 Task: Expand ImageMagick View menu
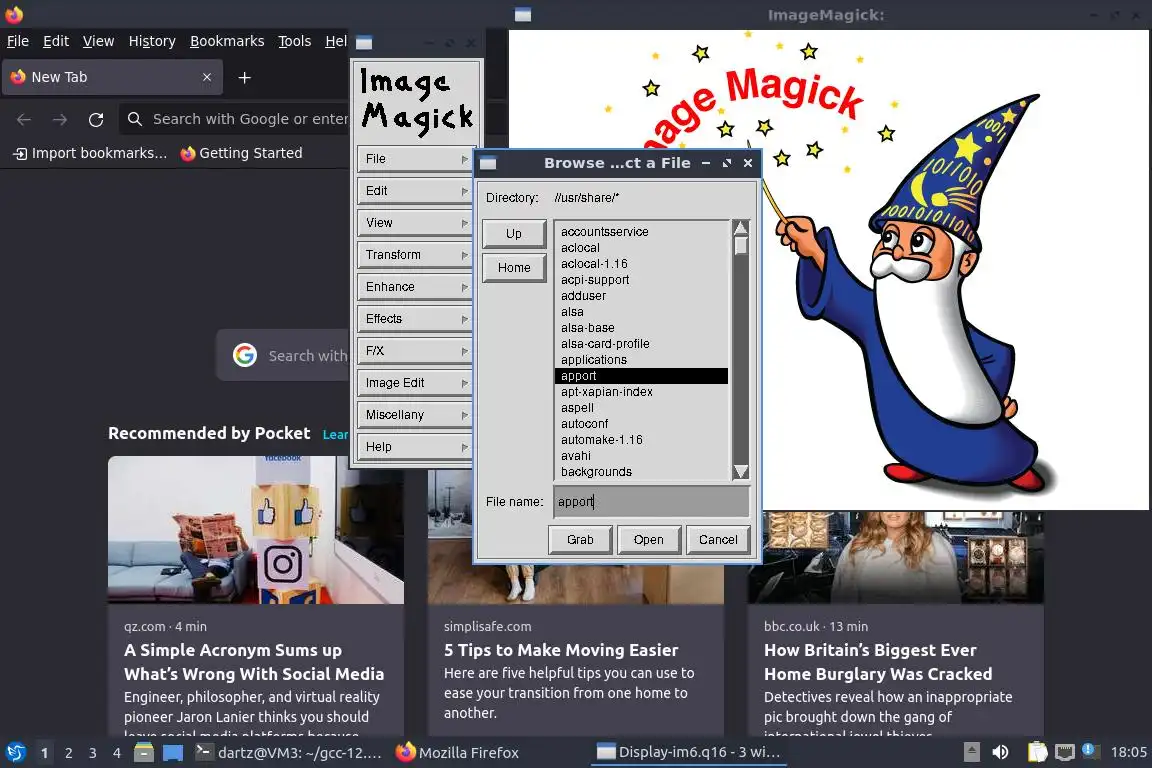415,223
